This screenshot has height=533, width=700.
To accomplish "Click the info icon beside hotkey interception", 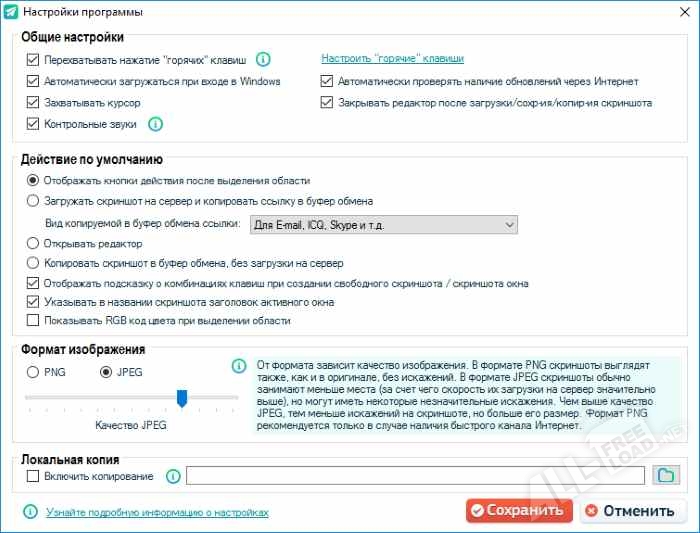I will coord(264,59).
